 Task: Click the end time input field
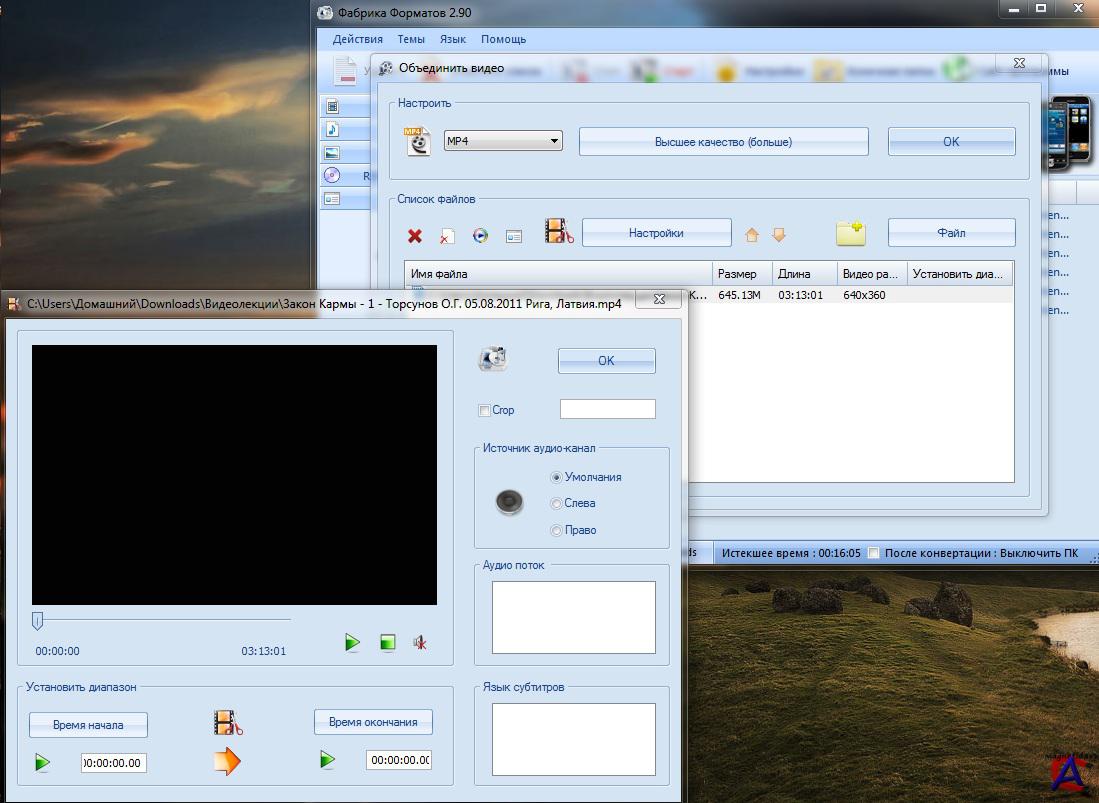[399, 760]
